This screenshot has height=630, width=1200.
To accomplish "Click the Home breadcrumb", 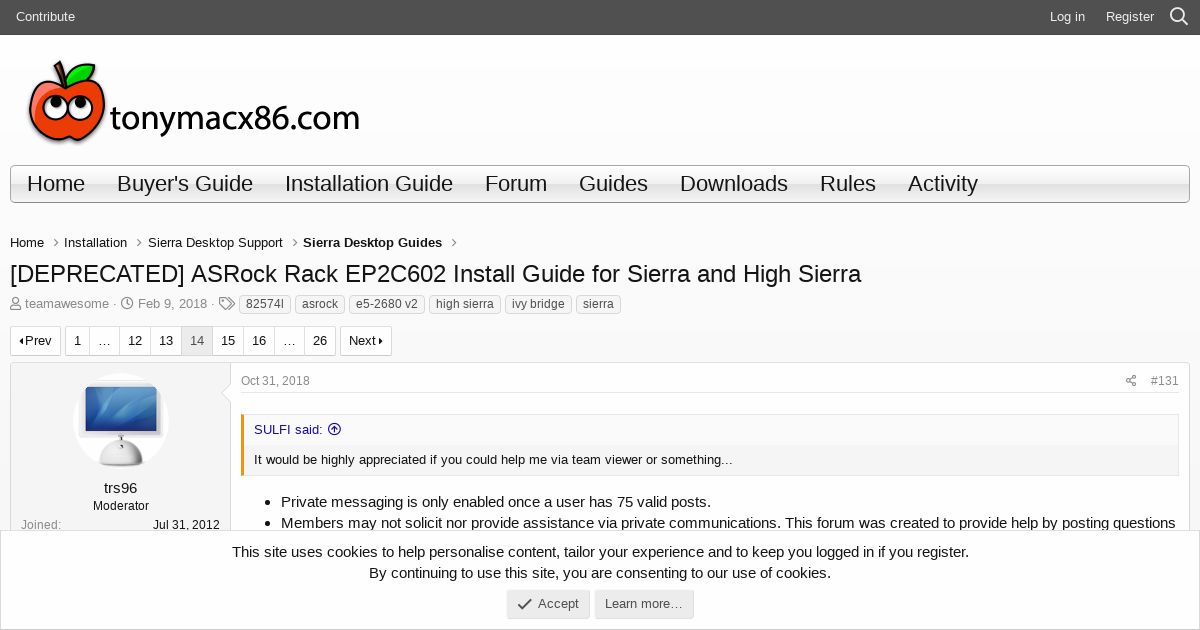I will 27,242.
